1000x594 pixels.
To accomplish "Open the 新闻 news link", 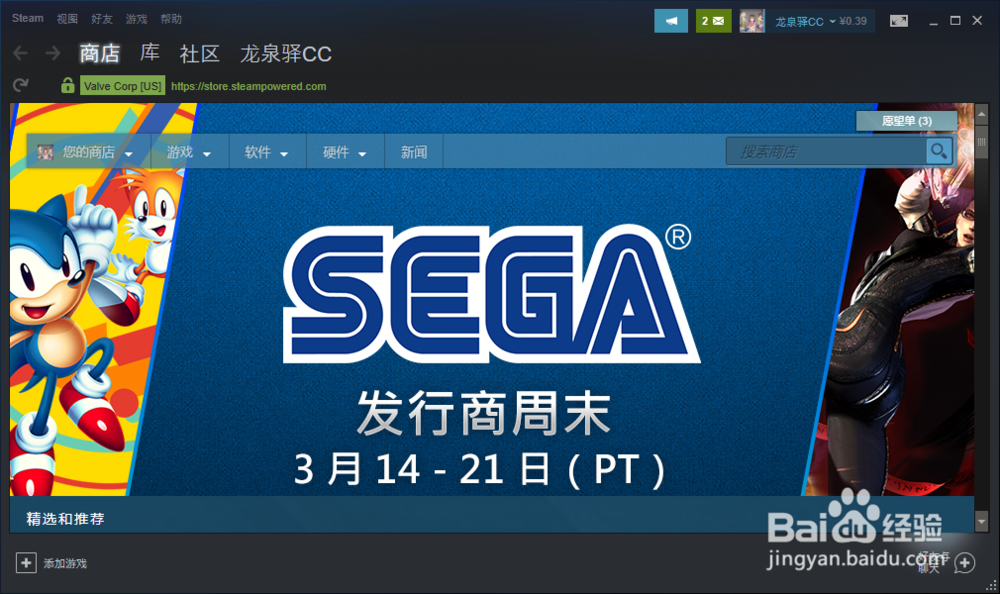I will (414, 152).
